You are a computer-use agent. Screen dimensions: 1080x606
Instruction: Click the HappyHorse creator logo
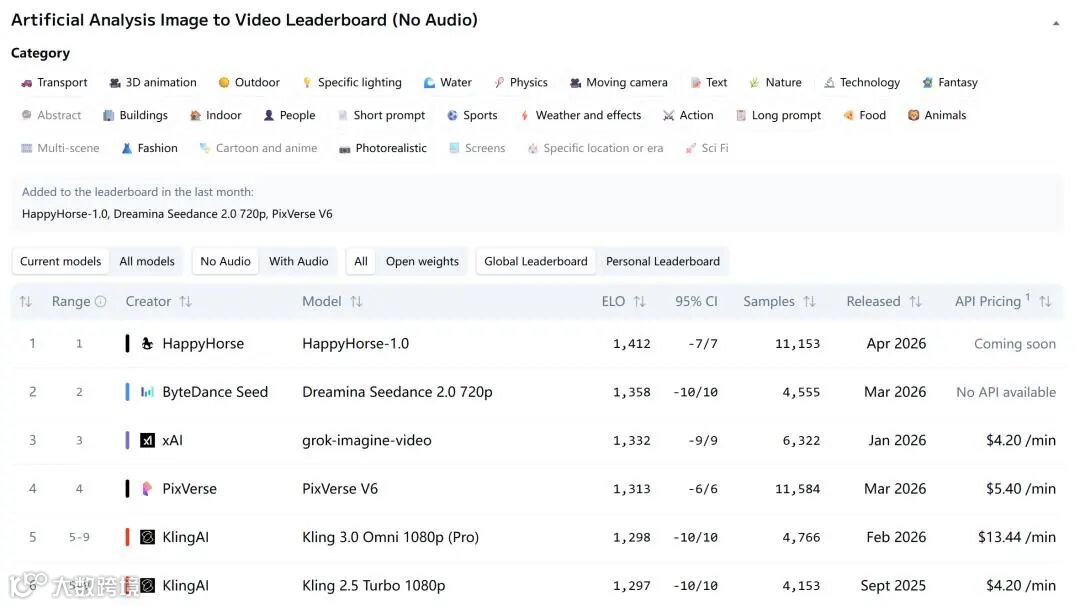pos(148,344)
